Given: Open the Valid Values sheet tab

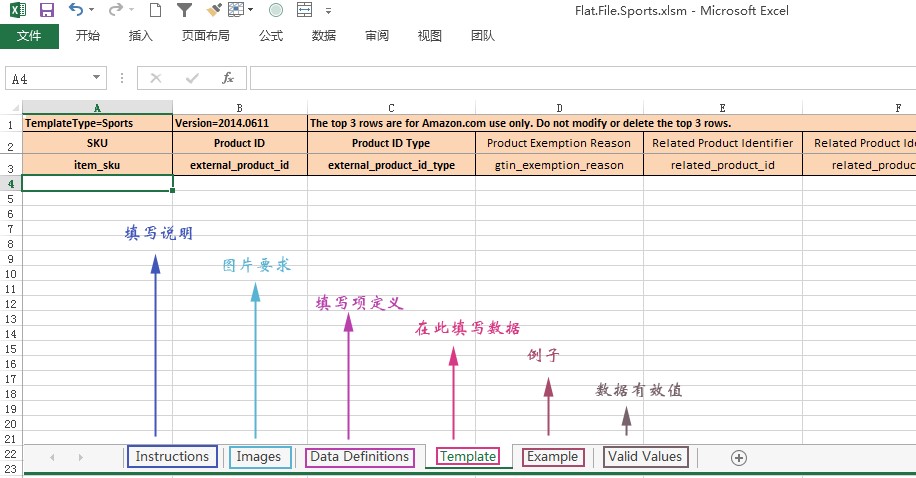Looking at the screenshot, I should click(646, 457).
